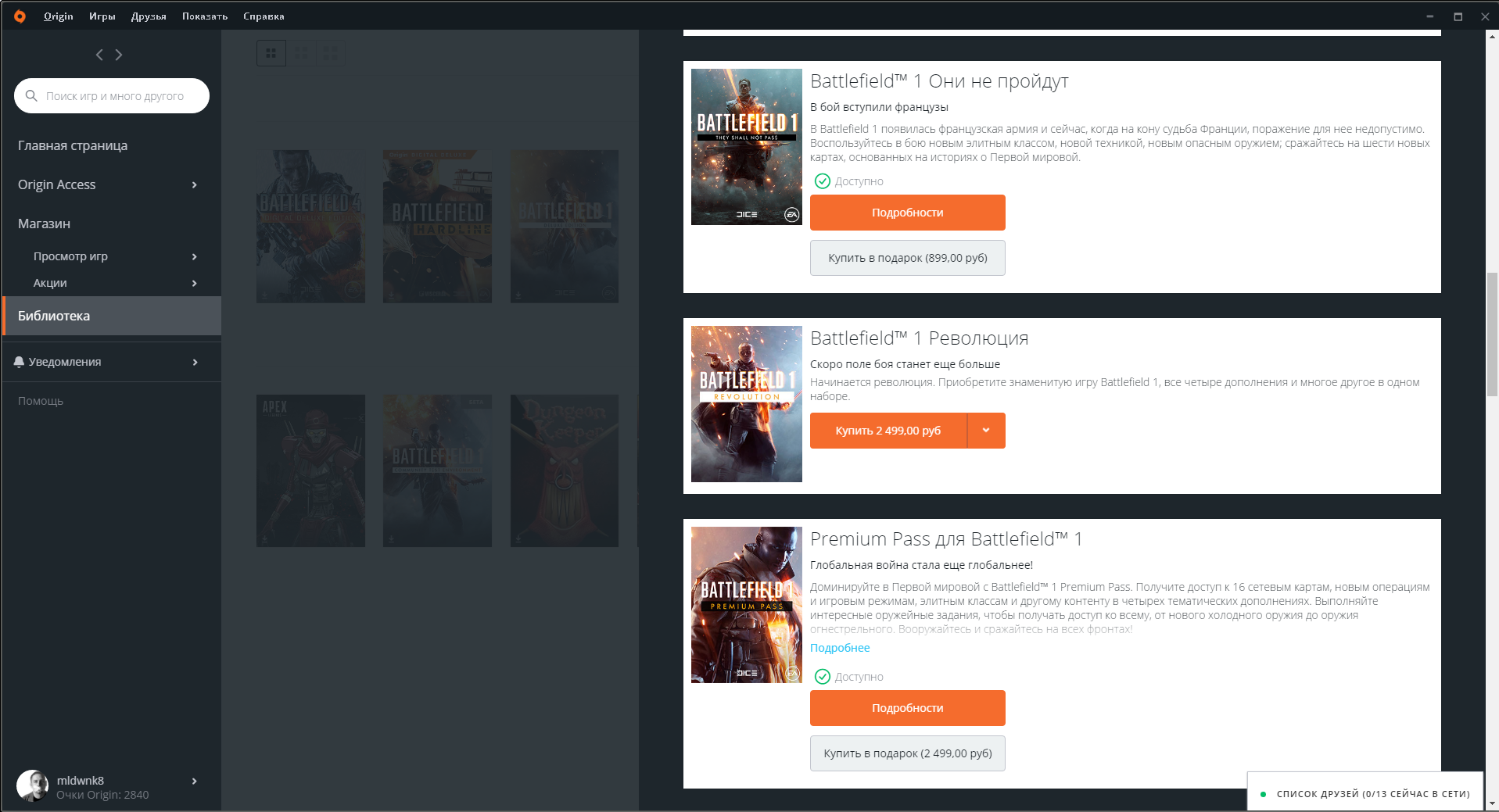Open the Игры menu

[x=102, y=16]
